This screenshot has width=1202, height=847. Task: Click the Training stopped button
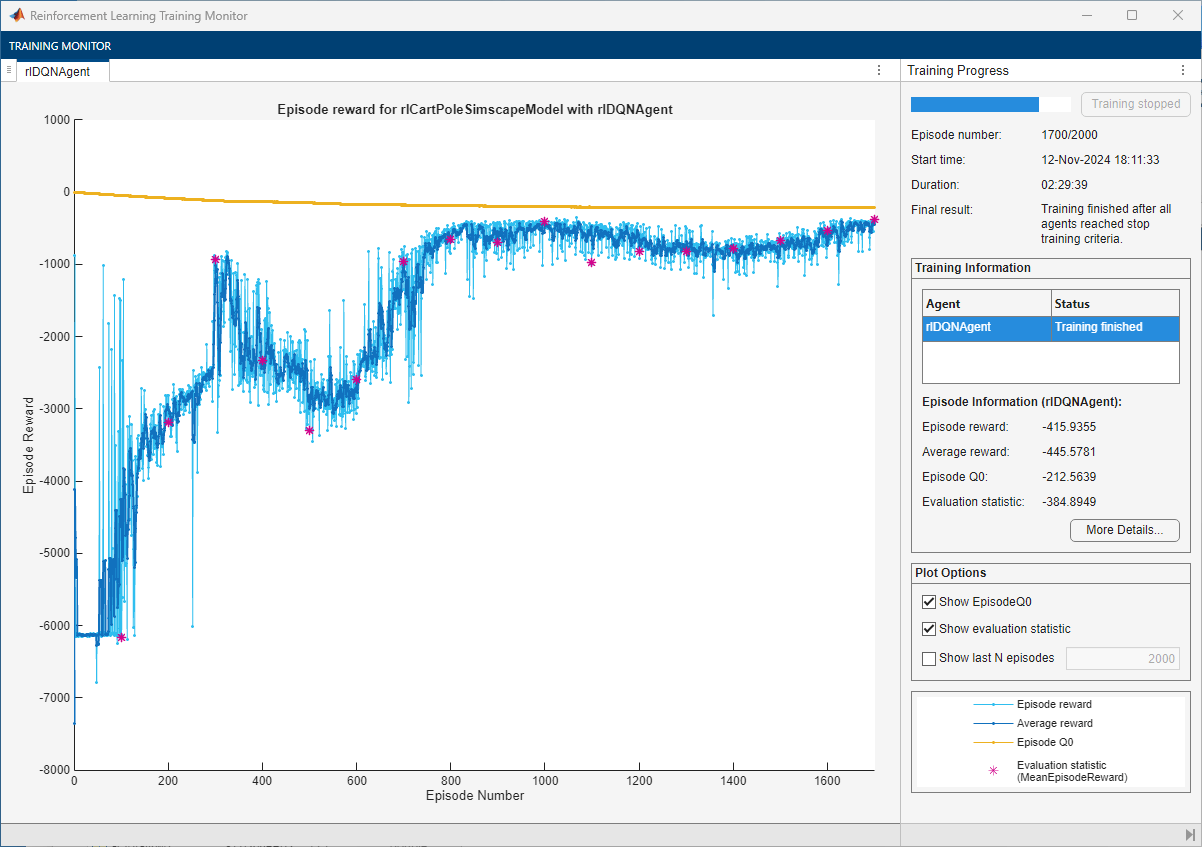pos(1135,104)
